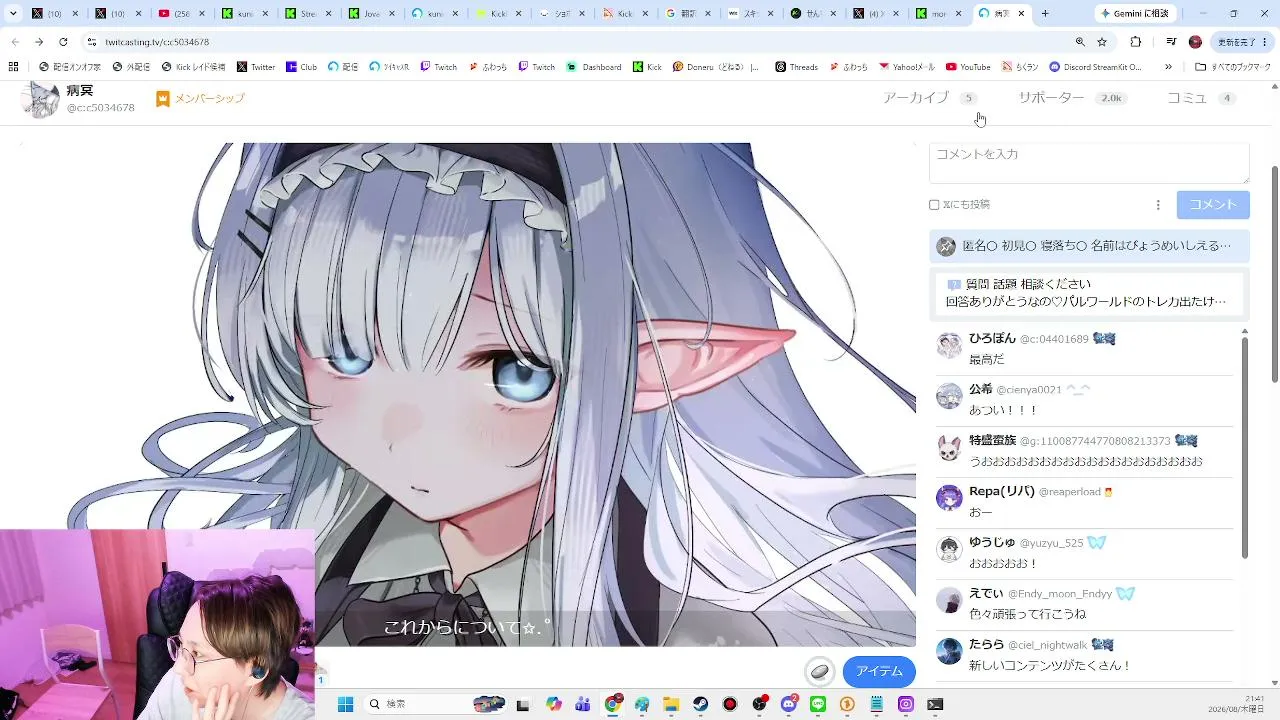Open the Discord StreamKit bookmark
The width and height of the screenshot is (1280, 720).
(x=1095, y=67)
